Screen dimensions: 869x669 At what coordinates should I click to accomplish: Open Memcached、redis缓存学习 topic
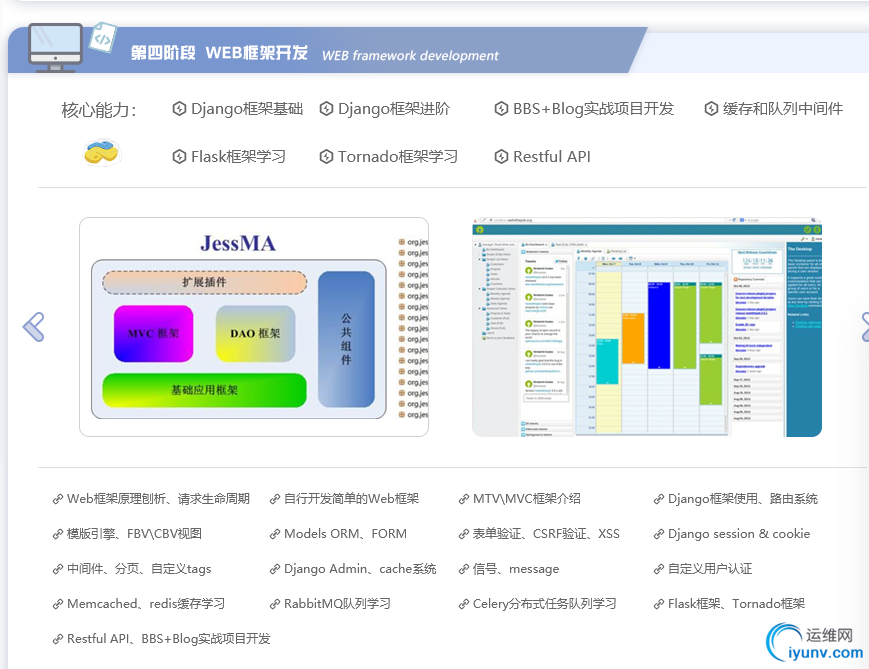(146, 604)
